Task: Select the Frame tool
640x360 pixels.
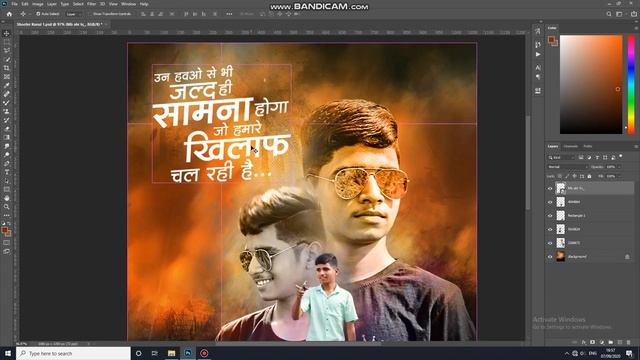Action: 7,76
